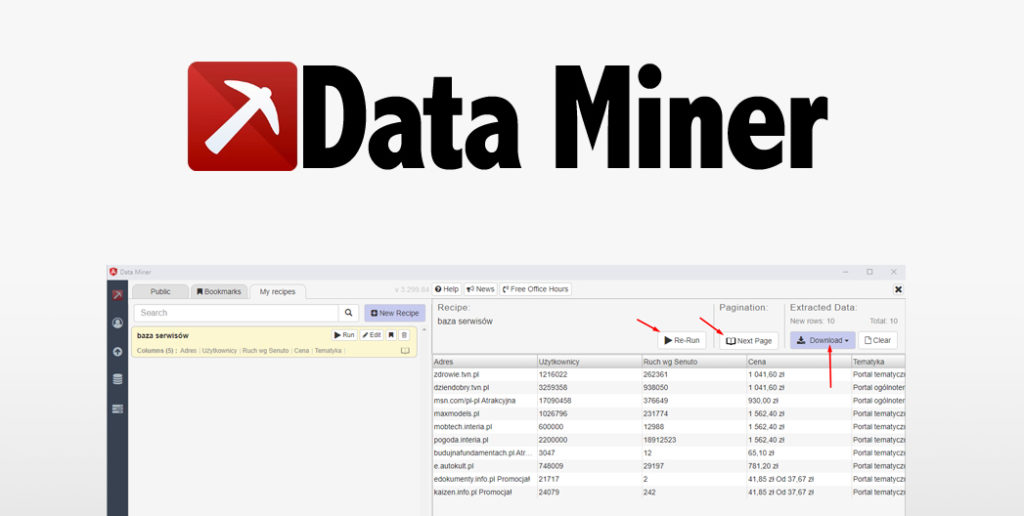This screenshot has height=516, width=1024.
Task: Close the Data Miner panel with black X
Action: click(898, 289)
